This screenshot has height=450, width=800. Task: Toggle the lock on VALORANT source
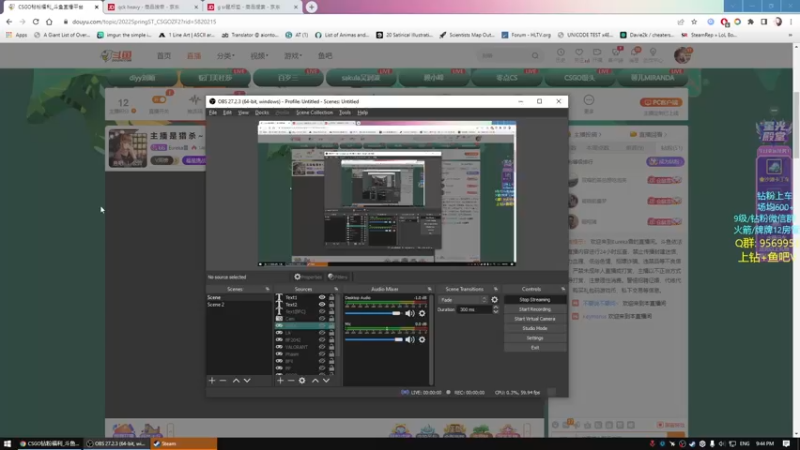point(332,347)
